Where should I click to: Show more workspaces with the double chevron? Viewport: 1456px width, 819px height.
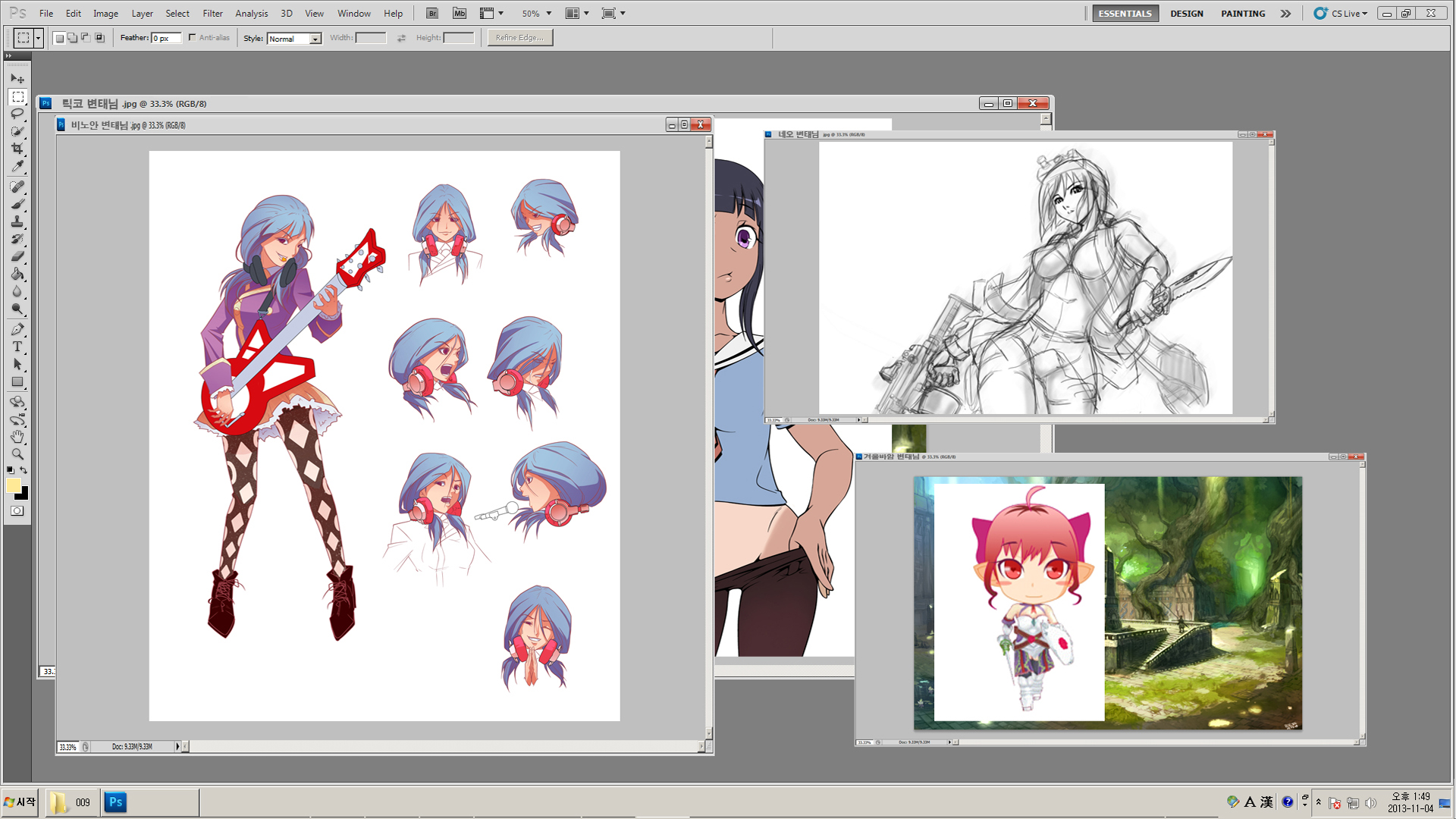[1286, 13]
